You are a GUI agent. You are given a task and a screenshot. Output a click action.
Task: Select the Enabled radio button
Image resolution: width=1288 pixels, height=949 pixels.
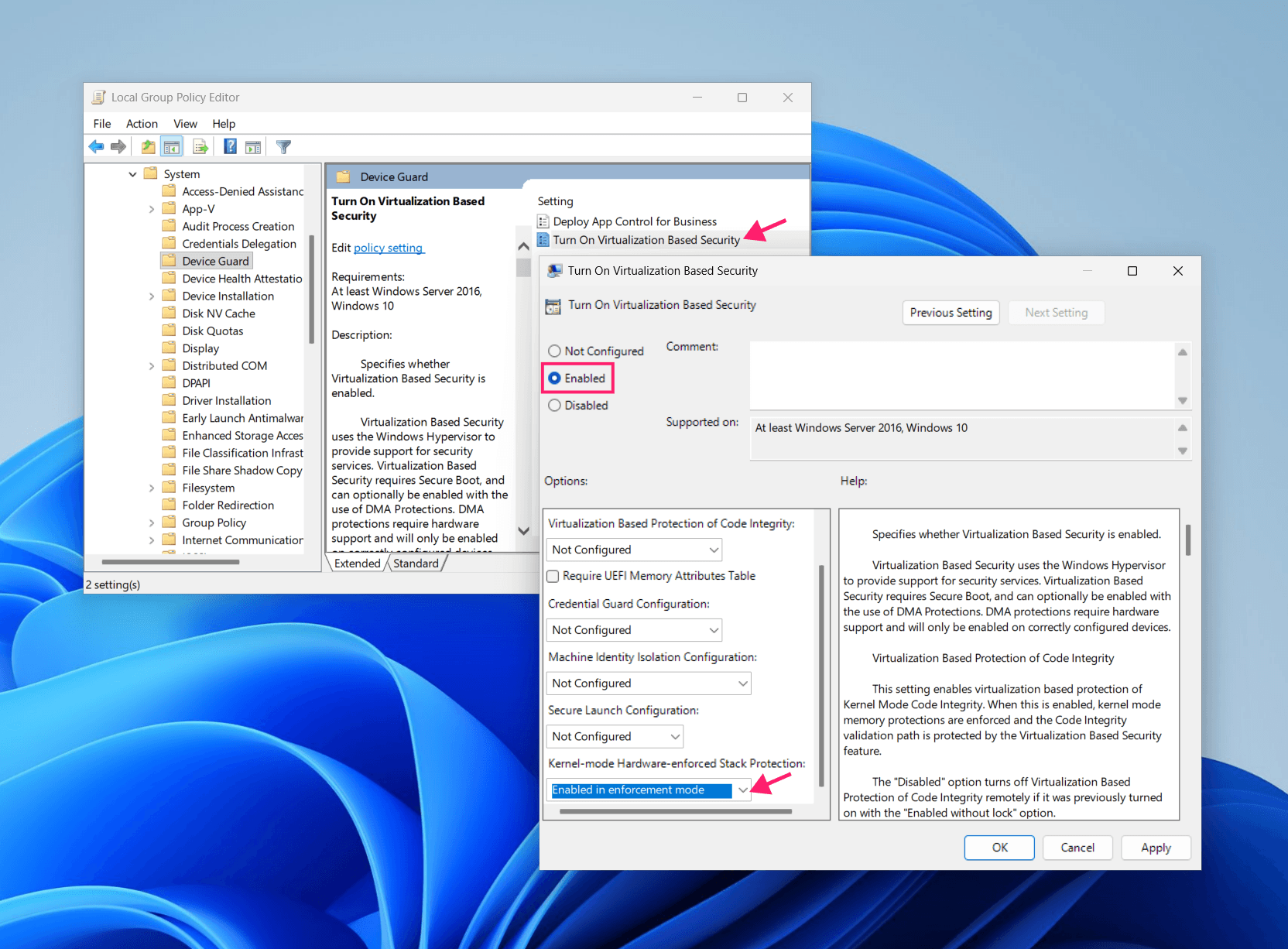click(x=554, y=378)
